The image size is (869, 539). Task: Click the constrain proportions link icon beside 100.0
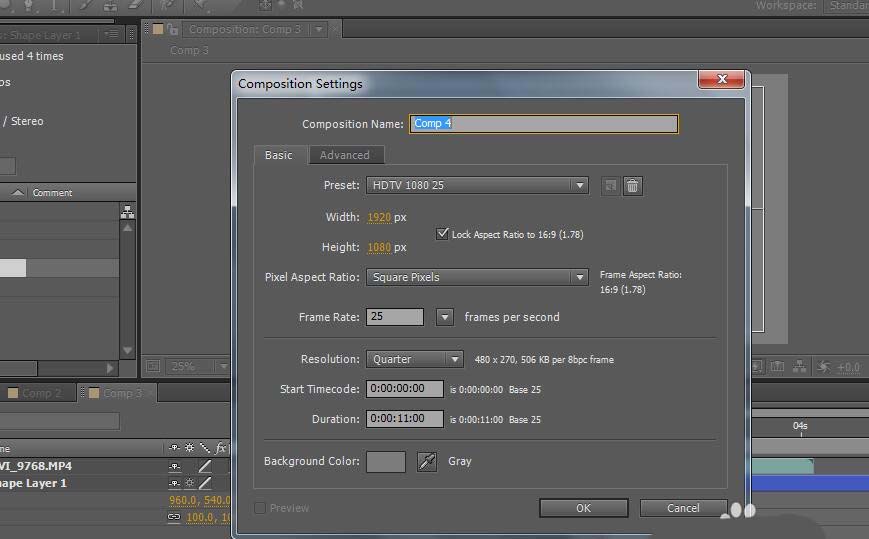[x=175, y=517]
